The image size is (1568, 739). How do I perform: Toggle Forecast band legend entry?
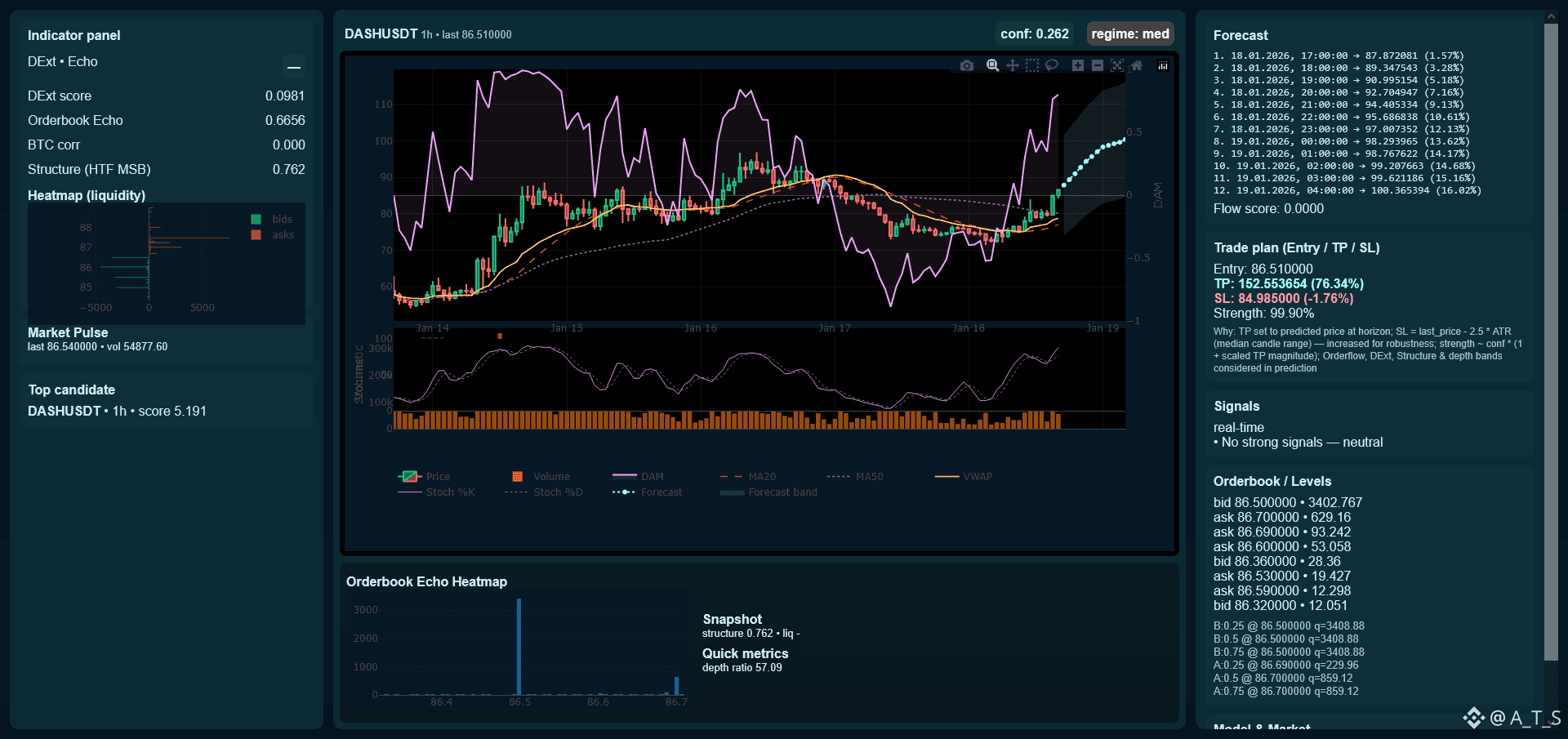pyautogui.click(x=782, y=492)
